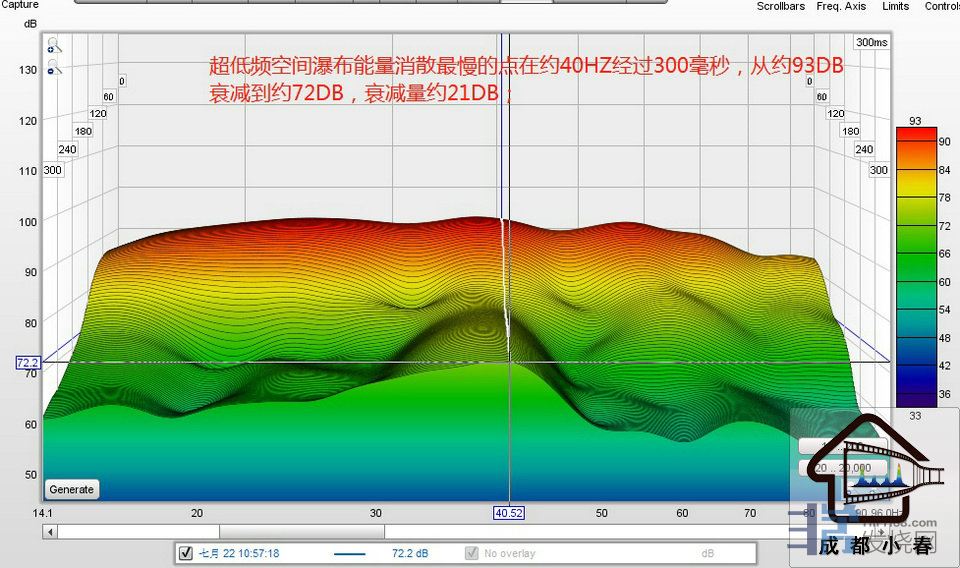Open the Limits toolbar option
Viewport: 960px width, 568px height.
[x=895, y=6]
